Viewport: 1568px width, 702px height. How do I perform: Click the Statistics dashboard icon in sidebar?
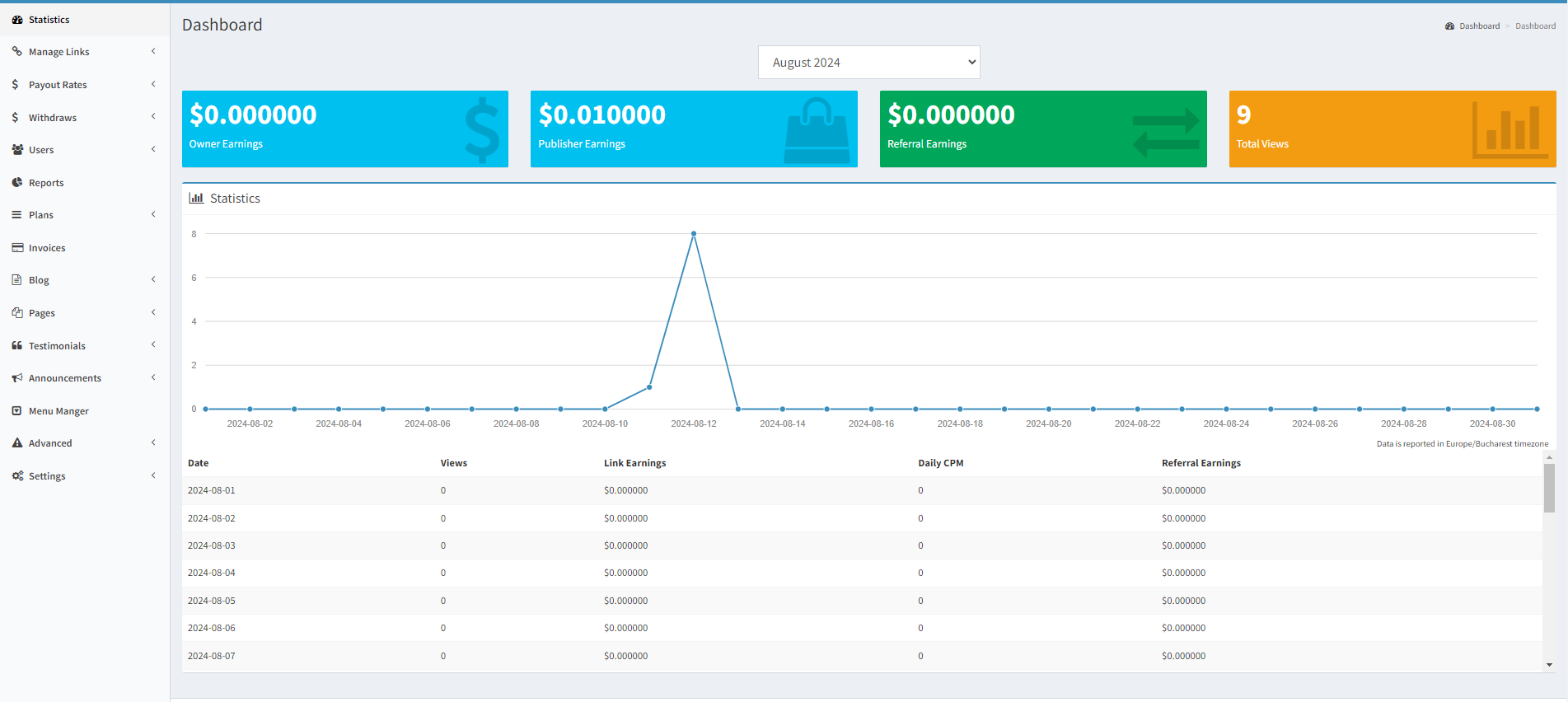[17, 20]
